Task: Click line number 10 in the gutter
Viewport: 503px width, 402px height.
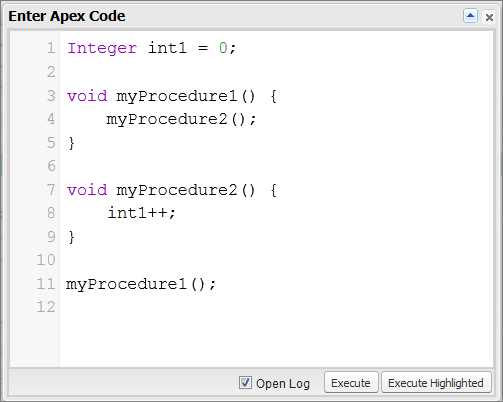Action: [46, 260]
